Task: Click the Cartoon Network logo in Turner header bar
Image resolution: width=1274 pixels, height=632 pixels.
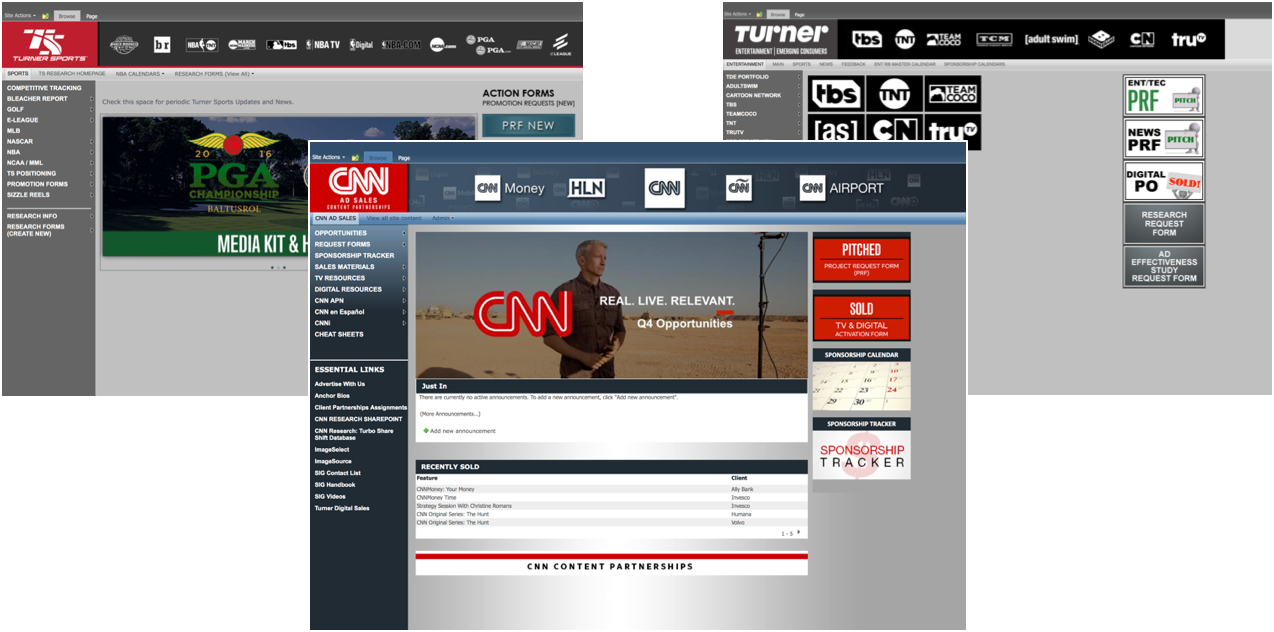Action: click(1142, 40)
